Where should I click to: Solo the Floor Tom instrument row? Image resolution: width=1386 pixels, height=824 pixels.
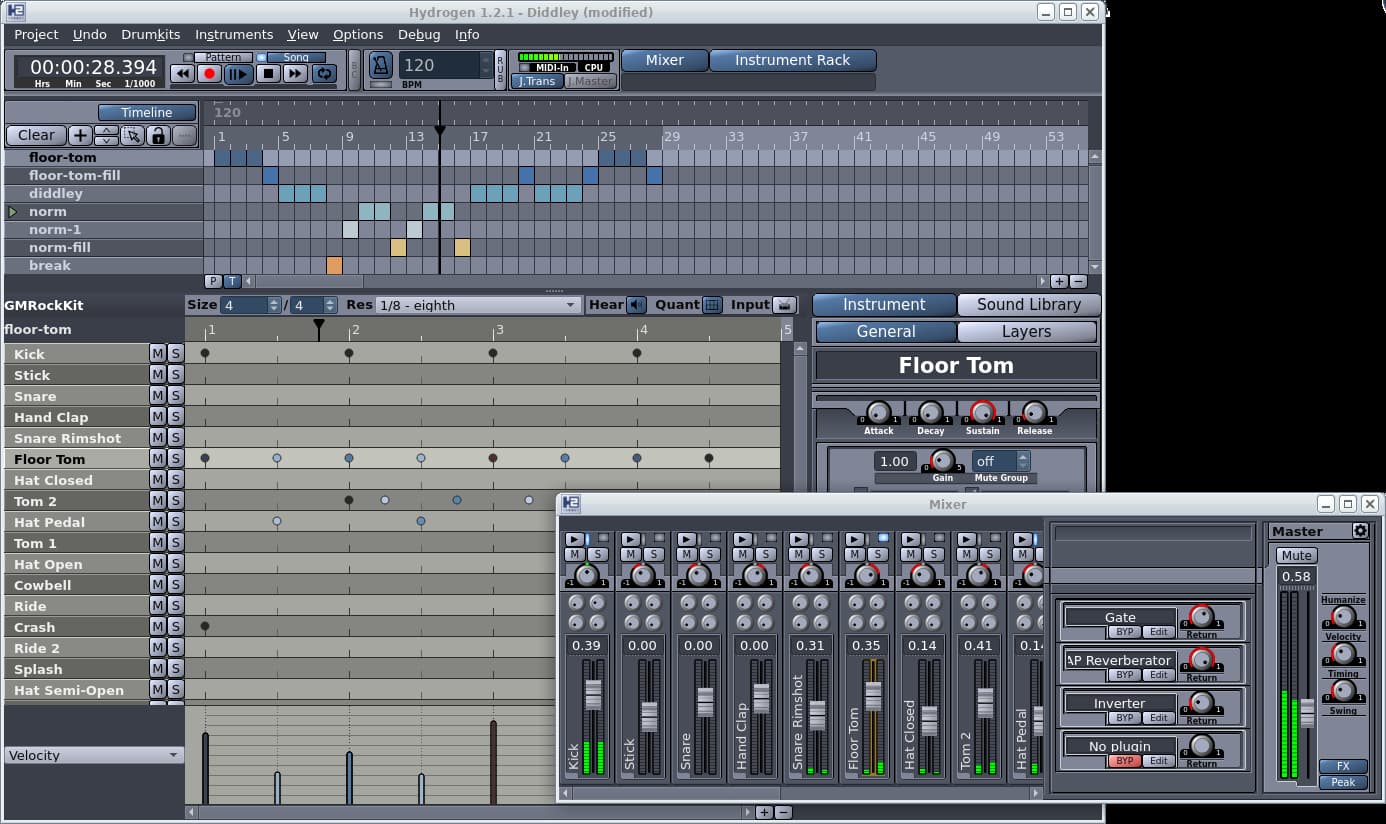(x=175, y=459)
